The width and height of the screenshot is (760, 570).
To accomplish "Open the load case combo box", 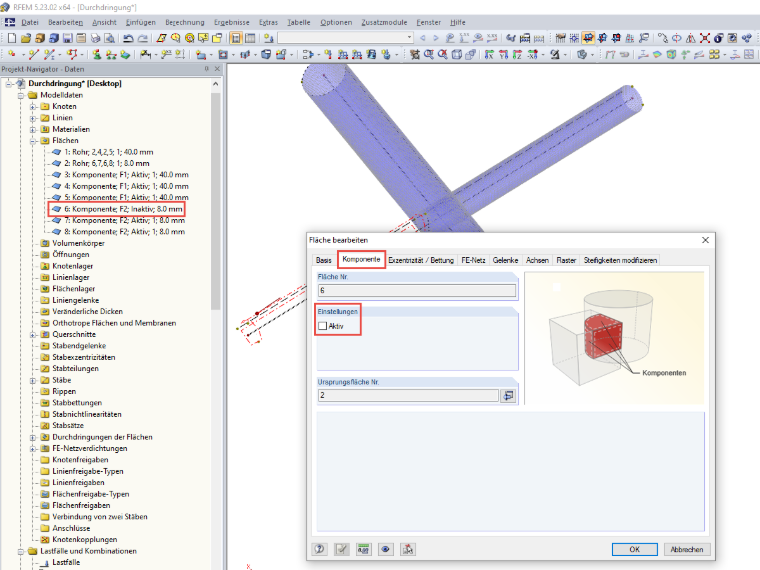I will [x=346, y=38].
